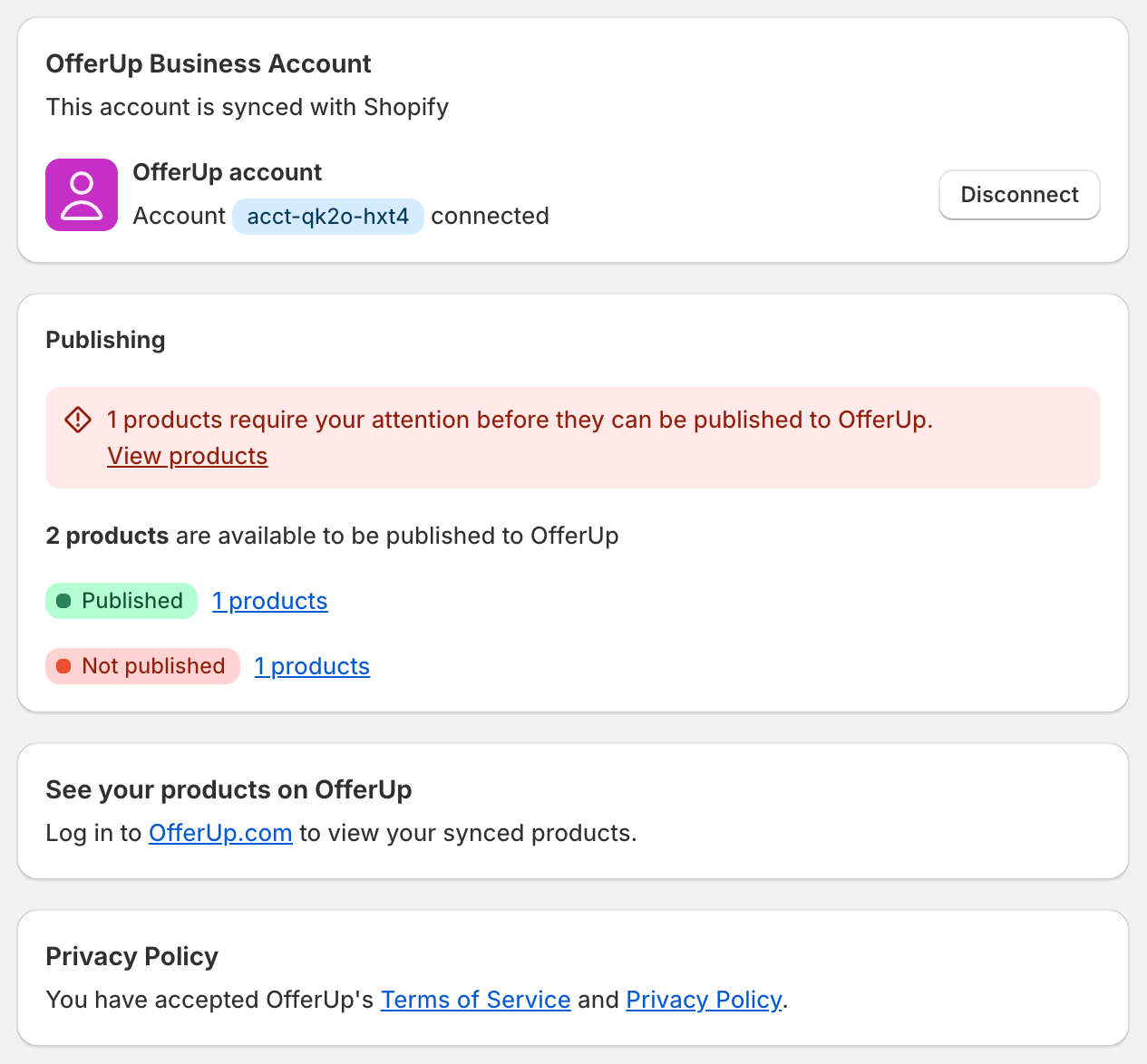Open the 1 products link next to Published

[x=269, y=600]
